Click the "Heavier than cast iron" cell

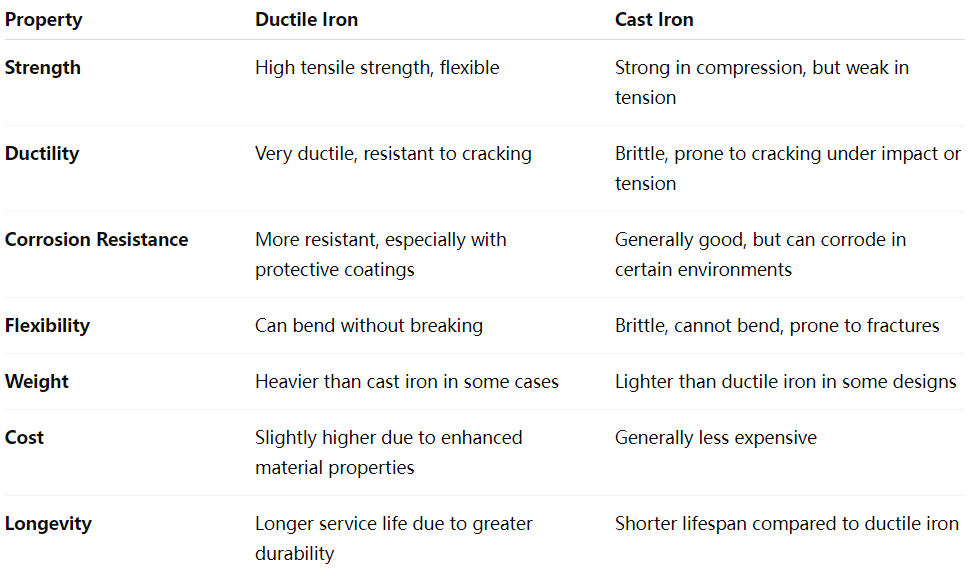[x=407, y=382]
